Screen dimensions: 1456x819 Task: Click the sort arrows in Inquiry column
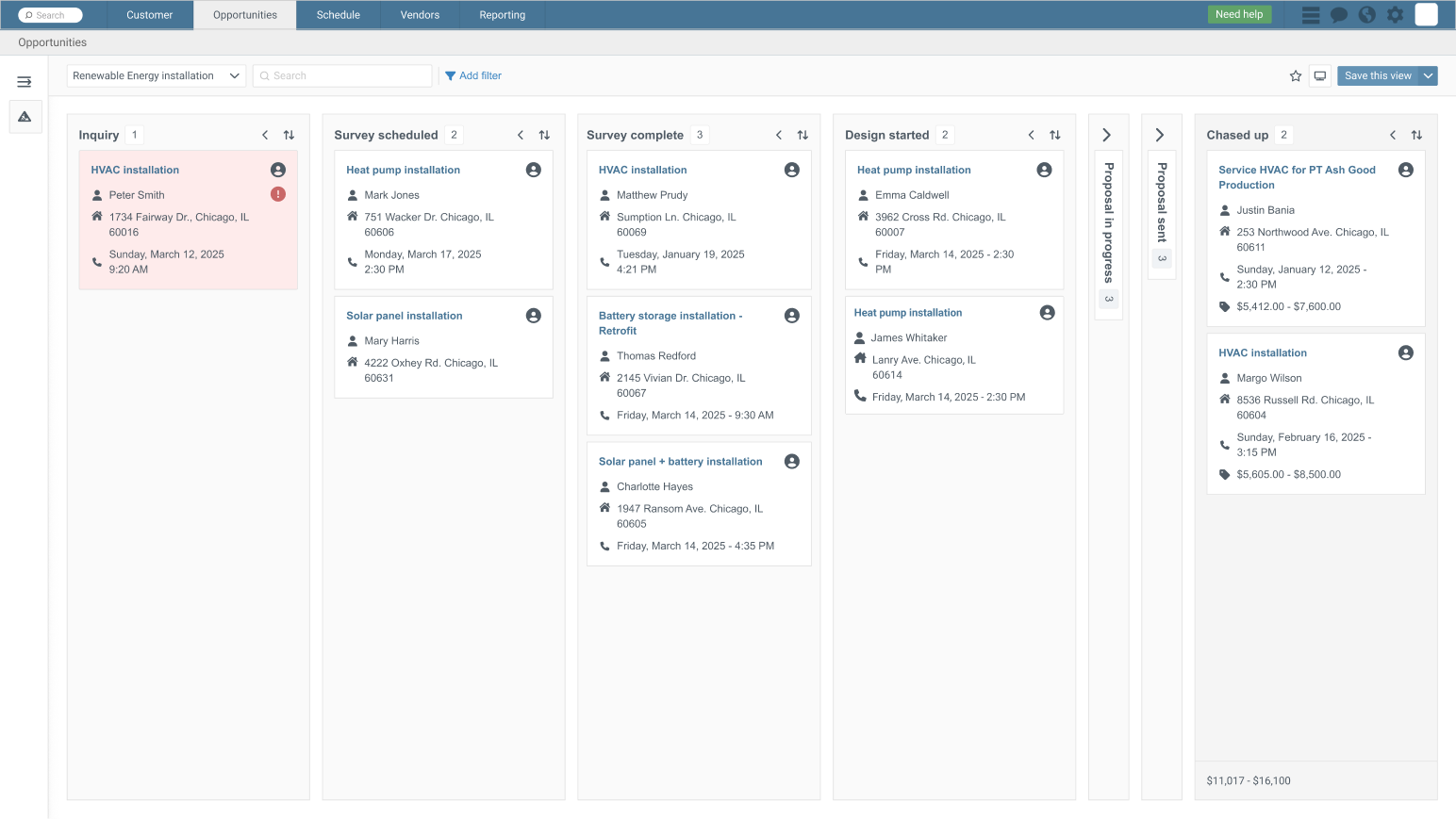pos(289,135)
